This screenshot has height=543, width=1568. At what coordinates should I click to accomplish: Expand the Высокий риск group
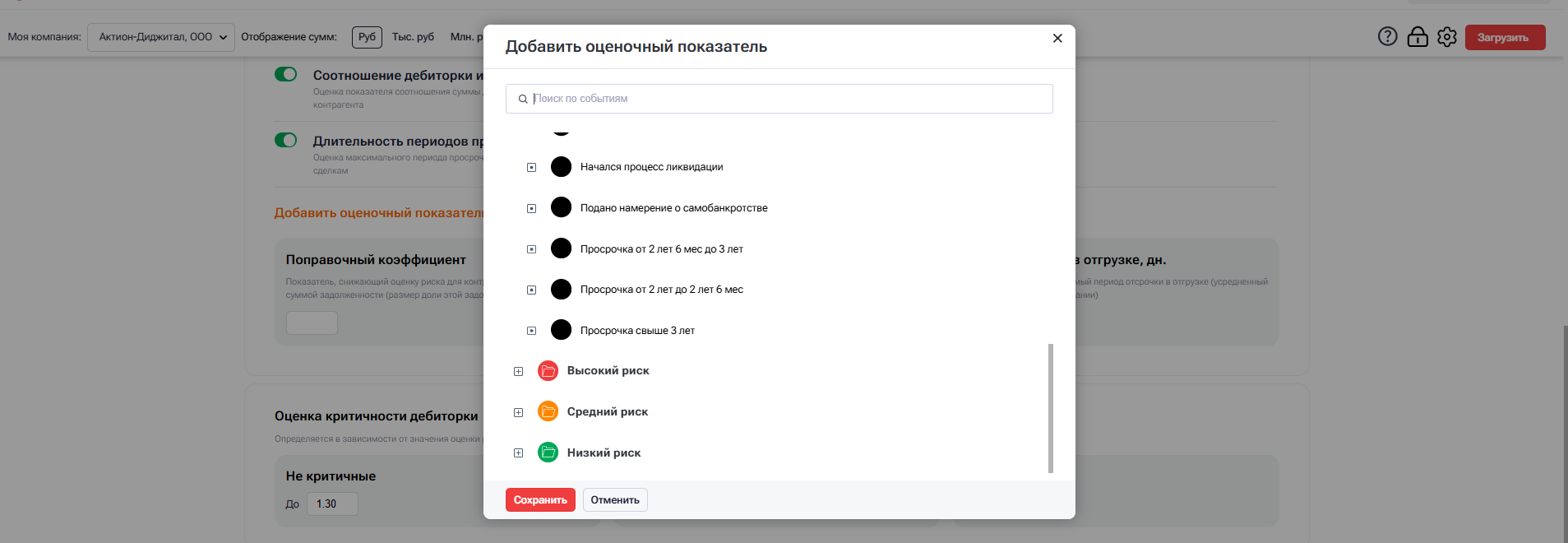[518, 371]
